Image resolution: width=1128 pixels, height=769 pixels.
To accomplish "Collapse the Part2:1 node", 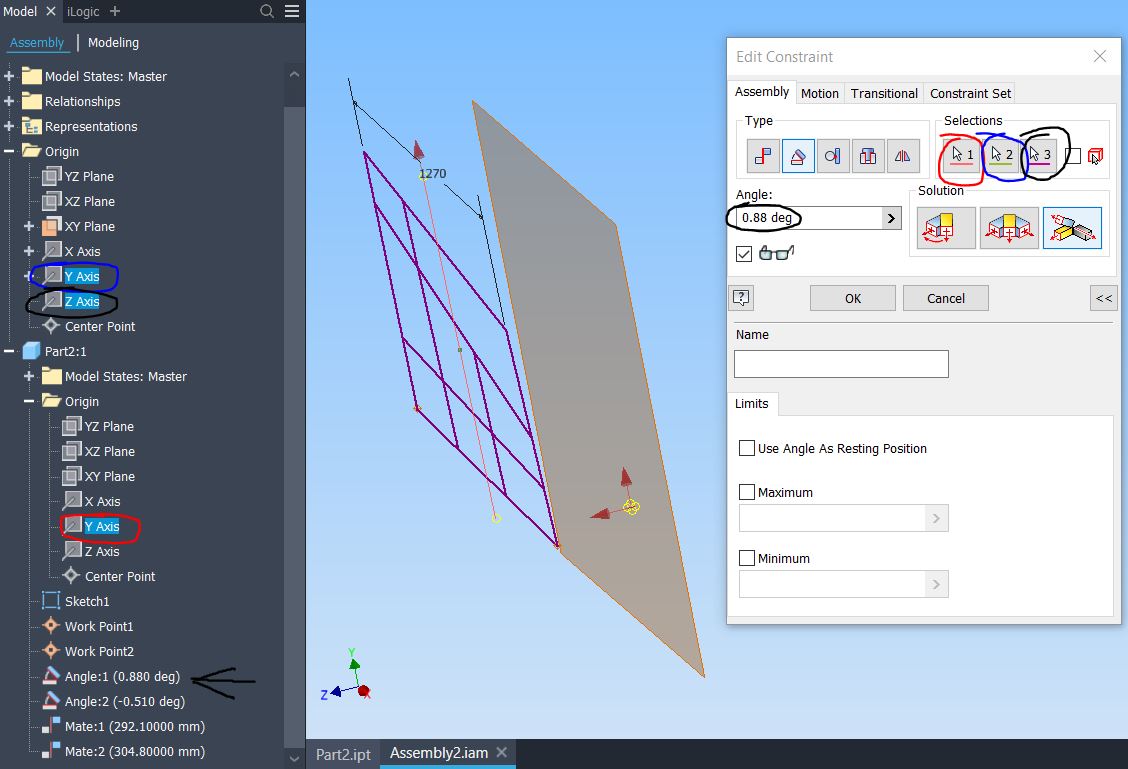I will click(x=9, y=351).
